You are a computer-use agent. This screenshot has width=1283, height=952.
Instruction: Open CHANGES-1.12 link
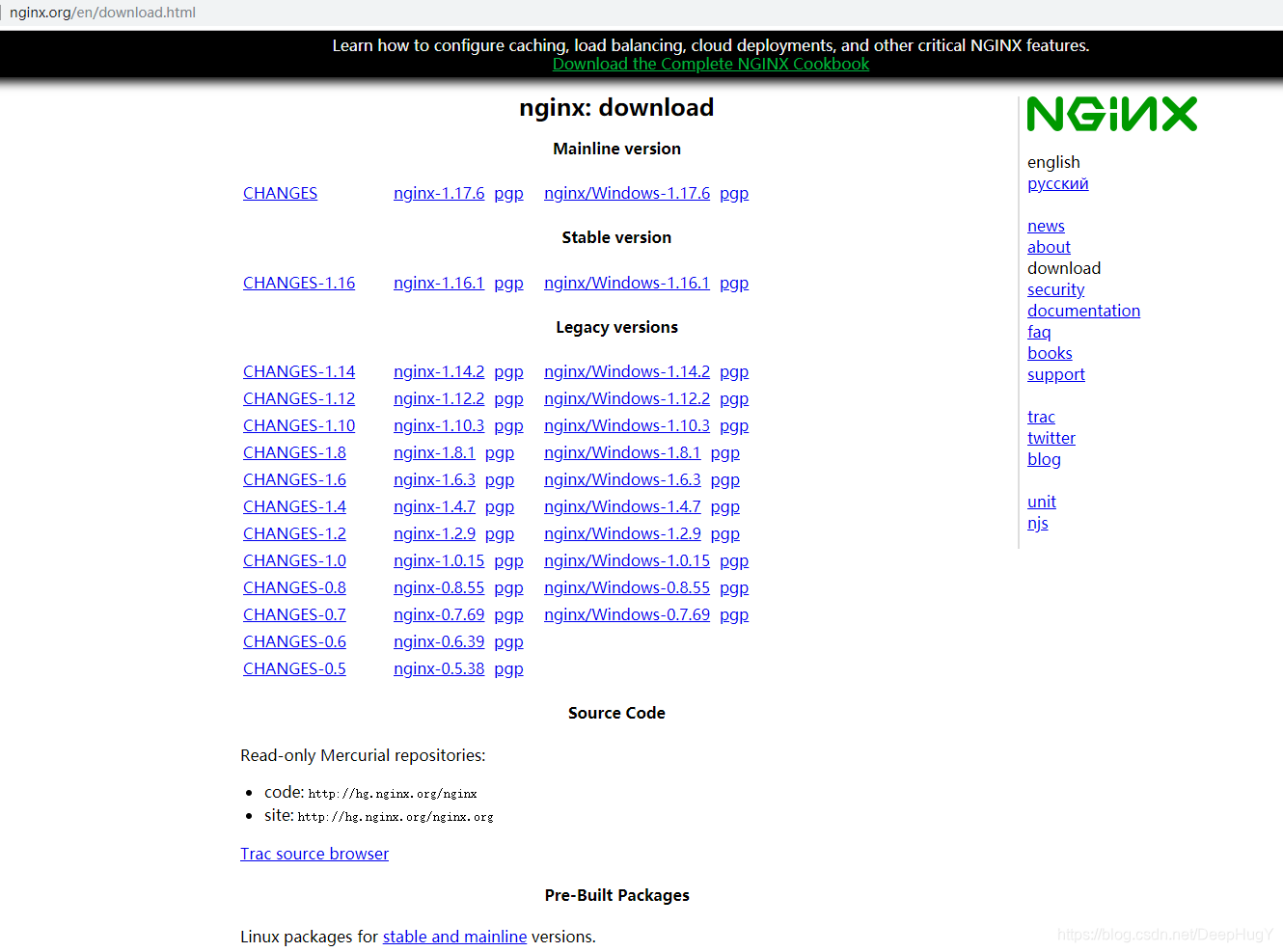[x=299, y=398]
